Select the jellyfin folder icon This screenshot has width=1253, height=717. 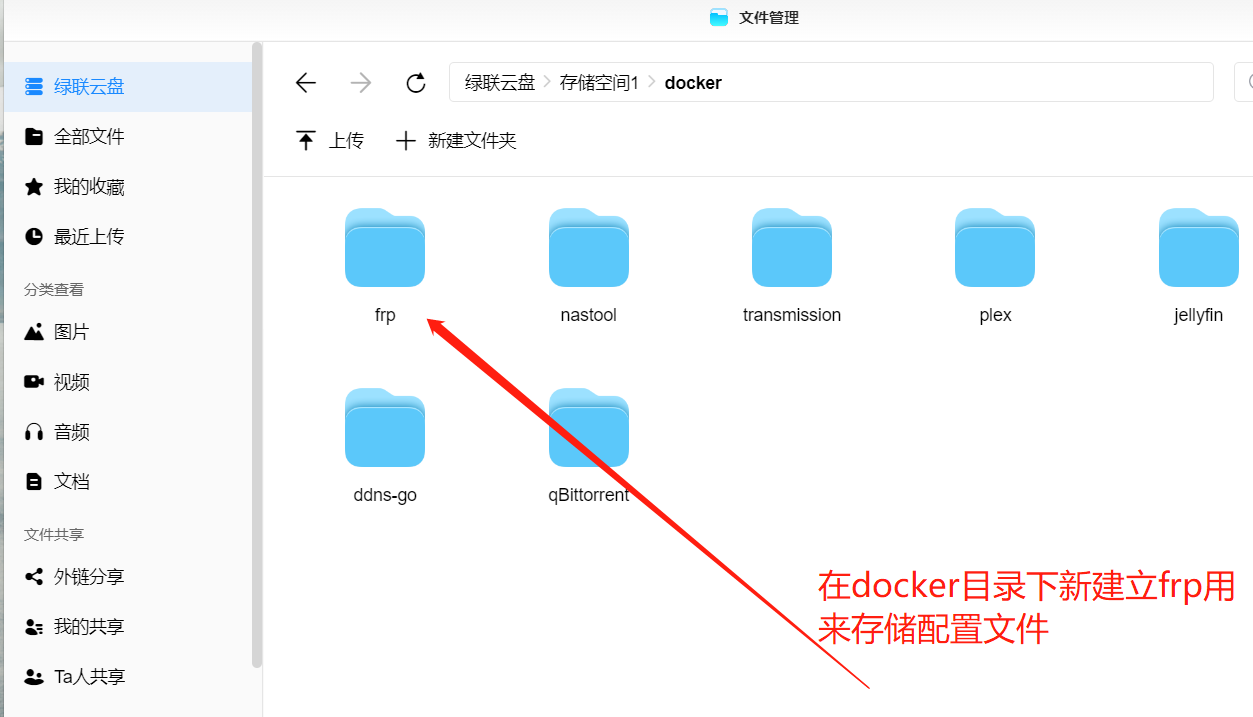[x=1199, y=248]
